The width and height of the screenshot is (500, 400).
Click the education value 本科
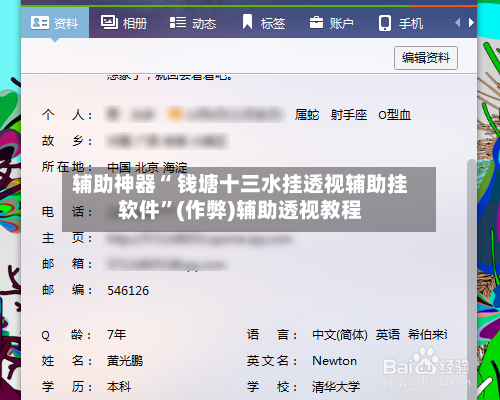tap(119, 387)
